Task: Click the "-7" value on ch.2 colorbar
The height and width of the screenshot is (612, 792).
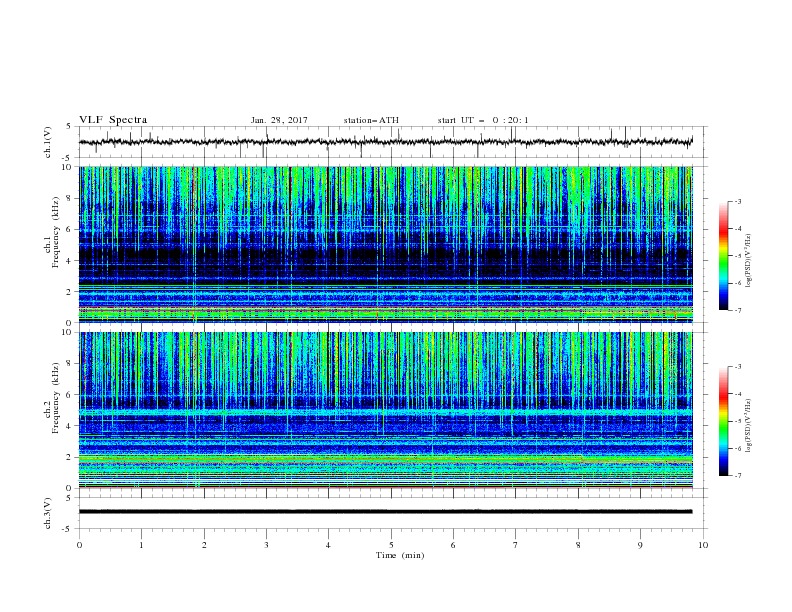Action: click(x=737, y=476)
